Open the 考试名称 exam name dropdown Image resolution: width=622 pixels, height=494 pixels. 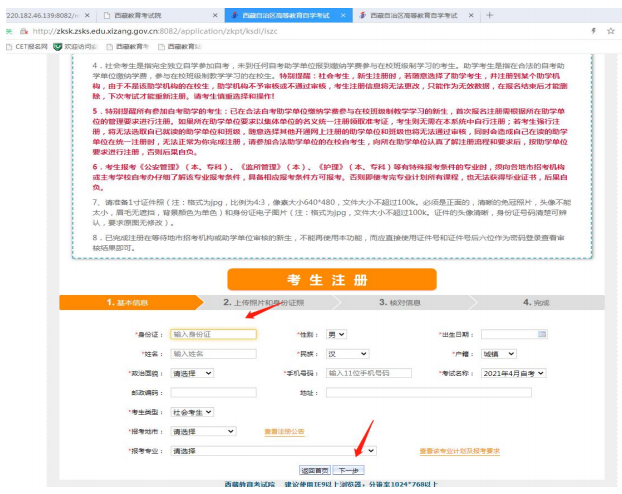(516, 372)
